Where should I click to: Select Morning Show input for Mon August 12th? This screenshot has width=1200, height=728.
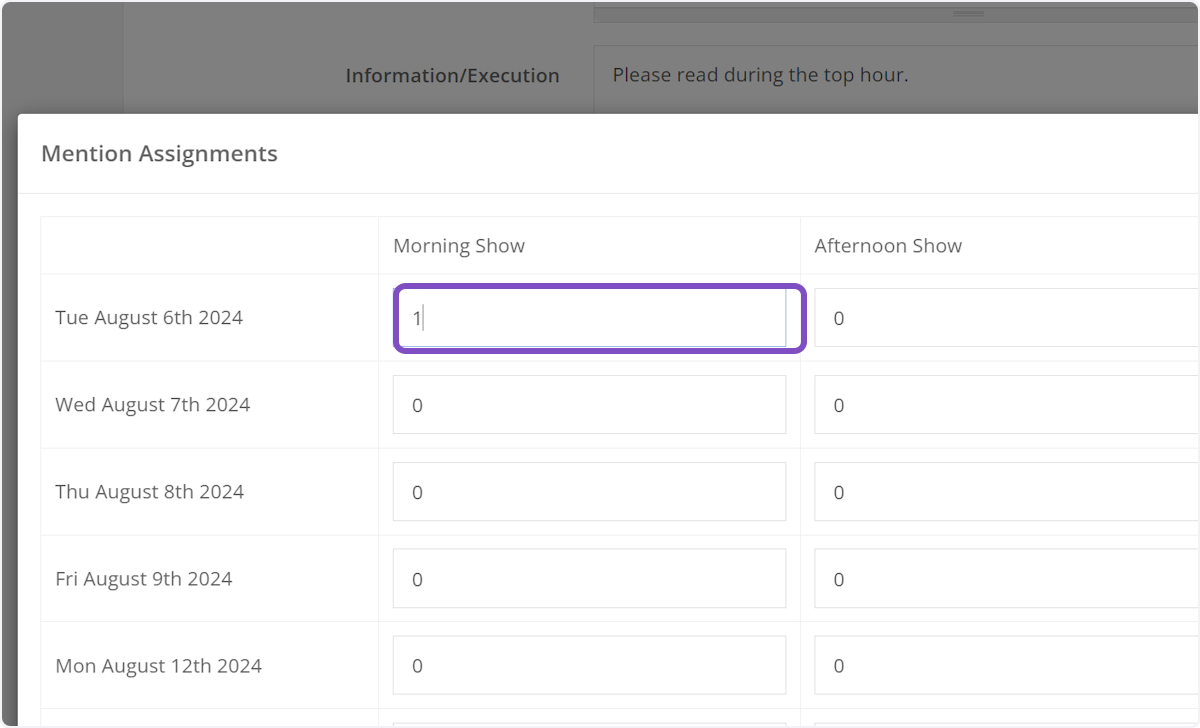(590, 666)
